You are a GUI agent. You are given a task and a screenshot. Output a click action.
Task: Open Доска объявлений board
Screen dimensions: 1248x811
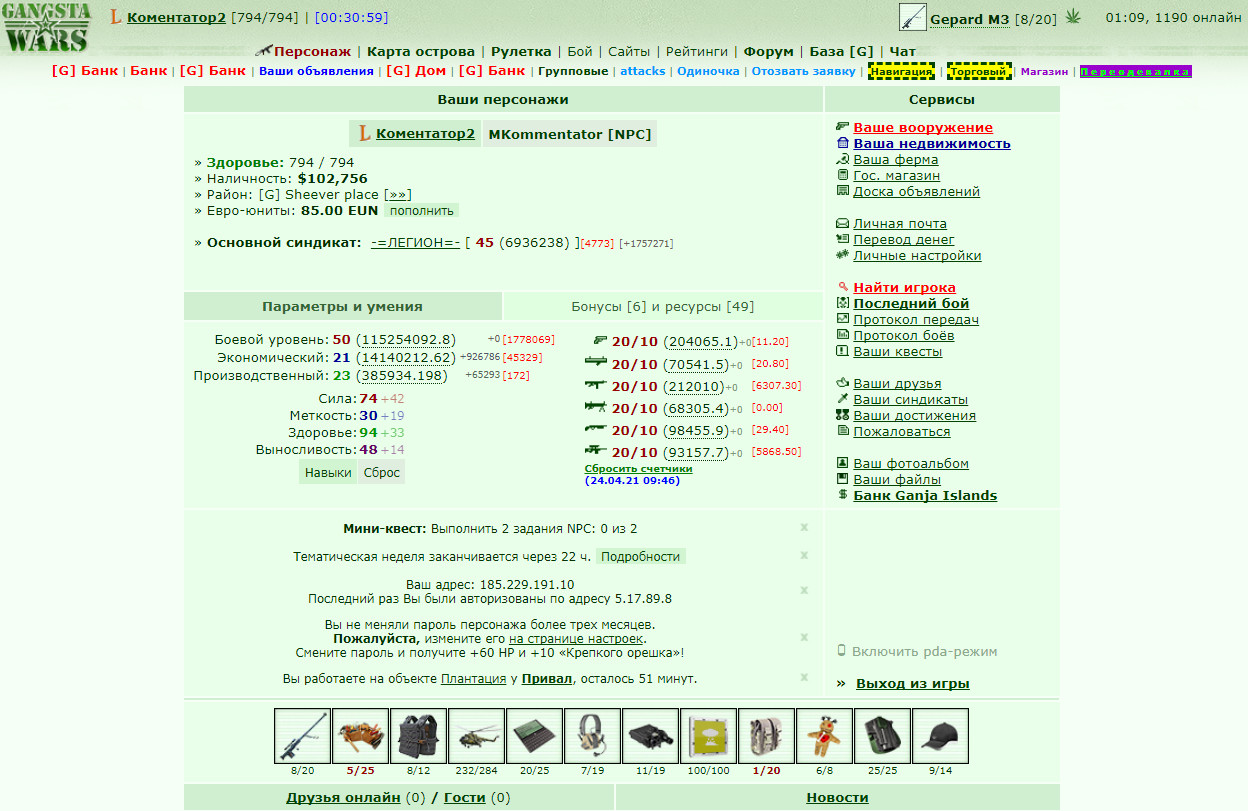(916, 191)
